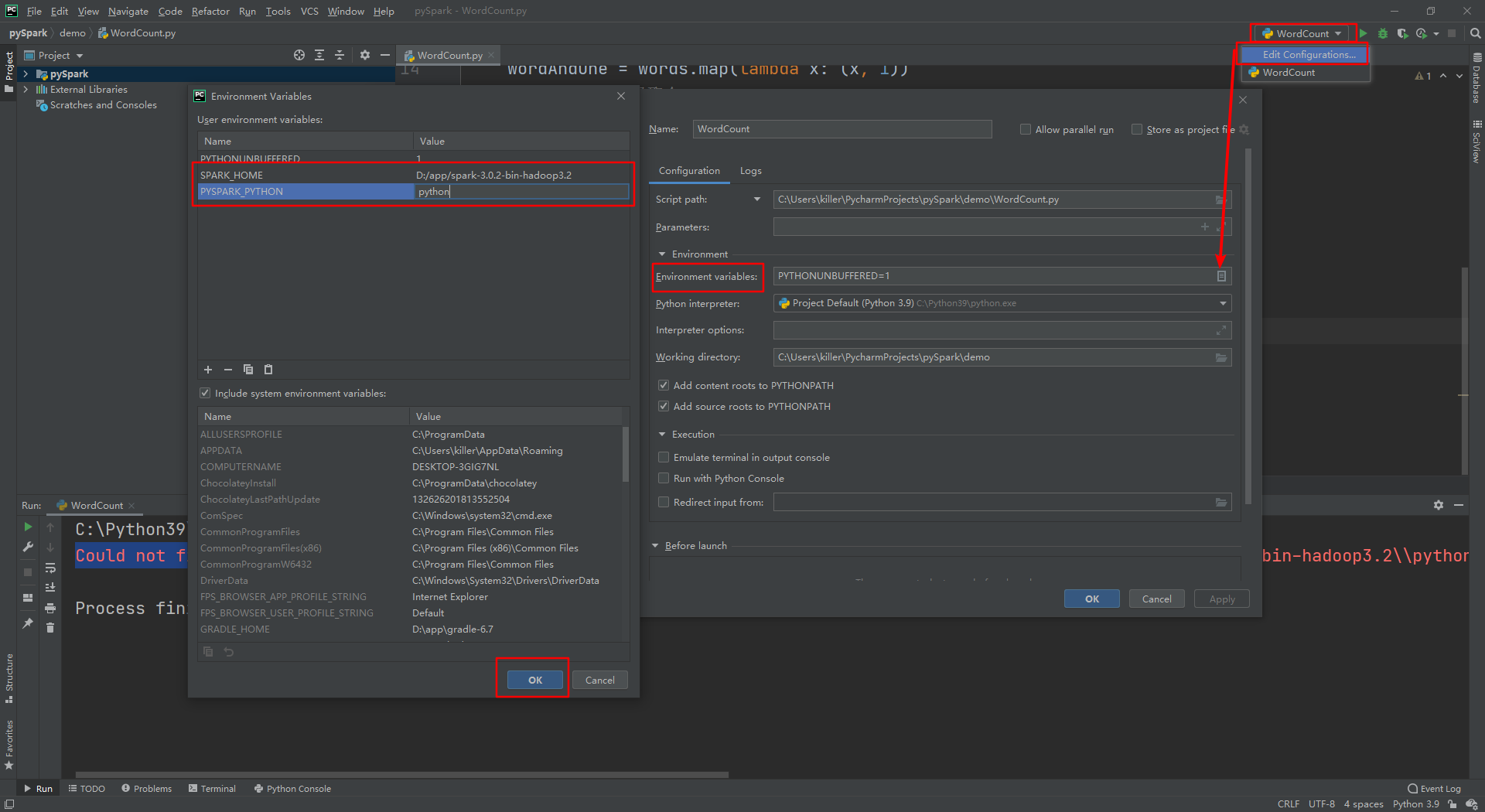Hide the Project panel with minus icon
This screenshot has height=812, width=1485.
pos(384,55)
